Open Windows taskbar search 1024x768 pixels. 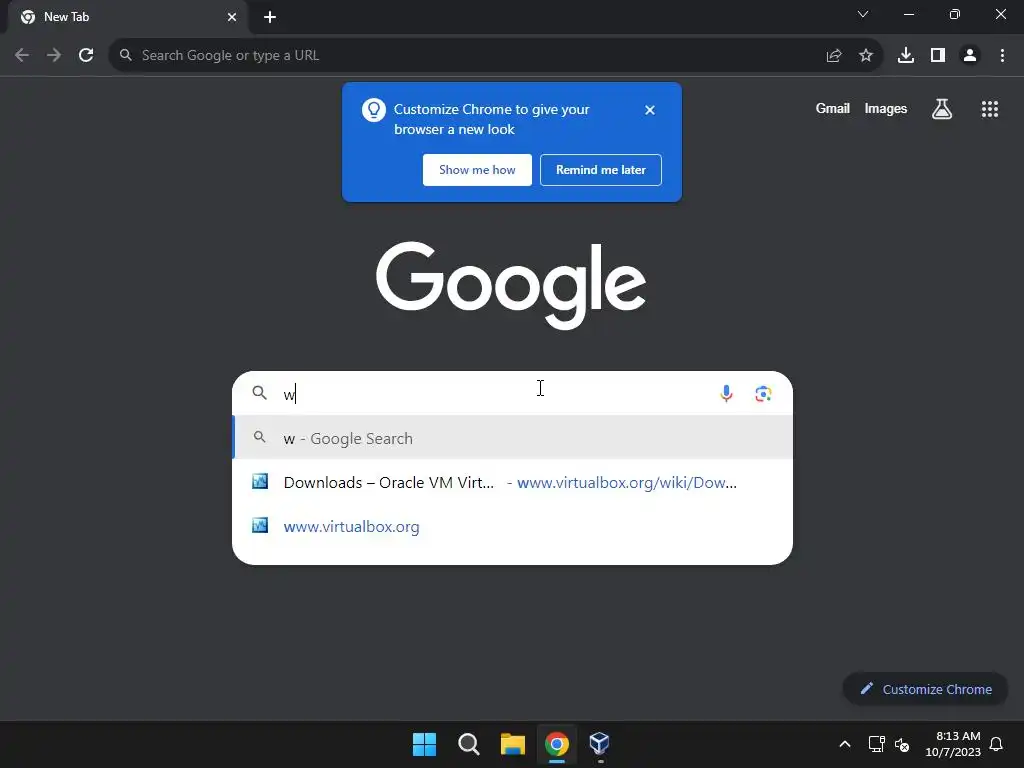tap(468, 744)
